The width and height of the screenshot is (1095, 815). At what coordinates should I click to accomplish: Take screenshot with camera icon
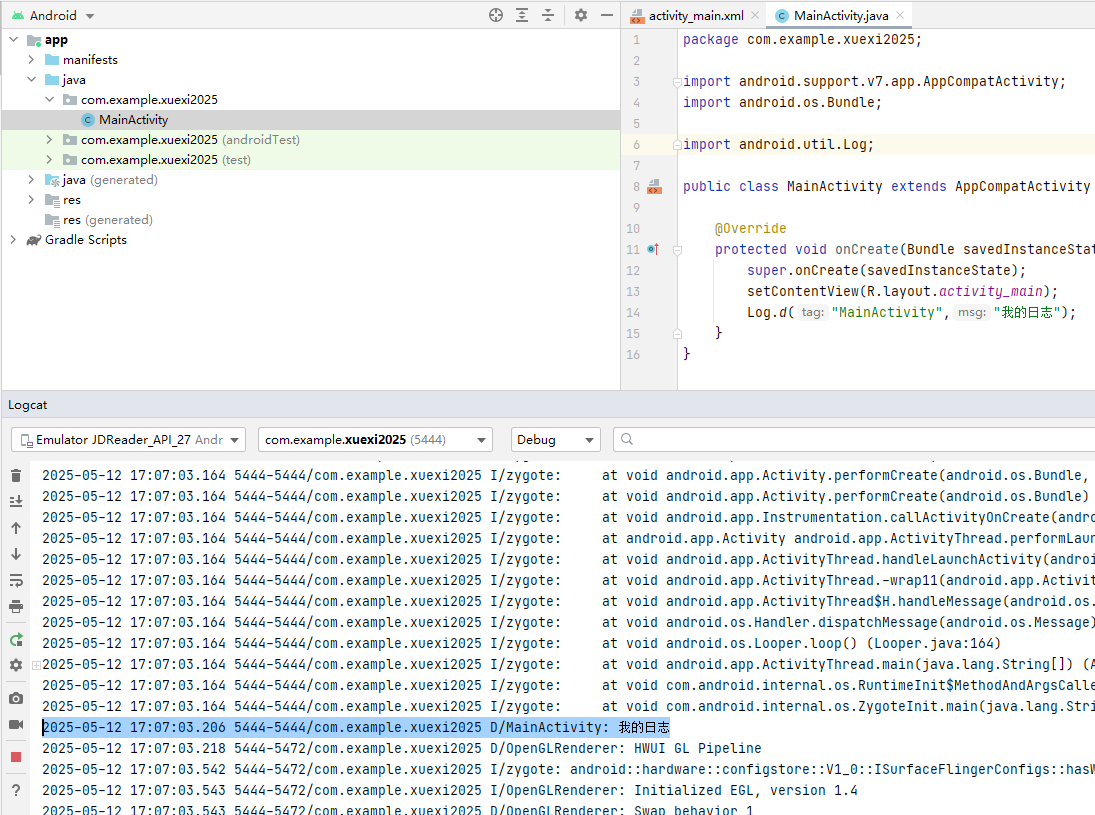pyautogui.click(x=16, y=698)
